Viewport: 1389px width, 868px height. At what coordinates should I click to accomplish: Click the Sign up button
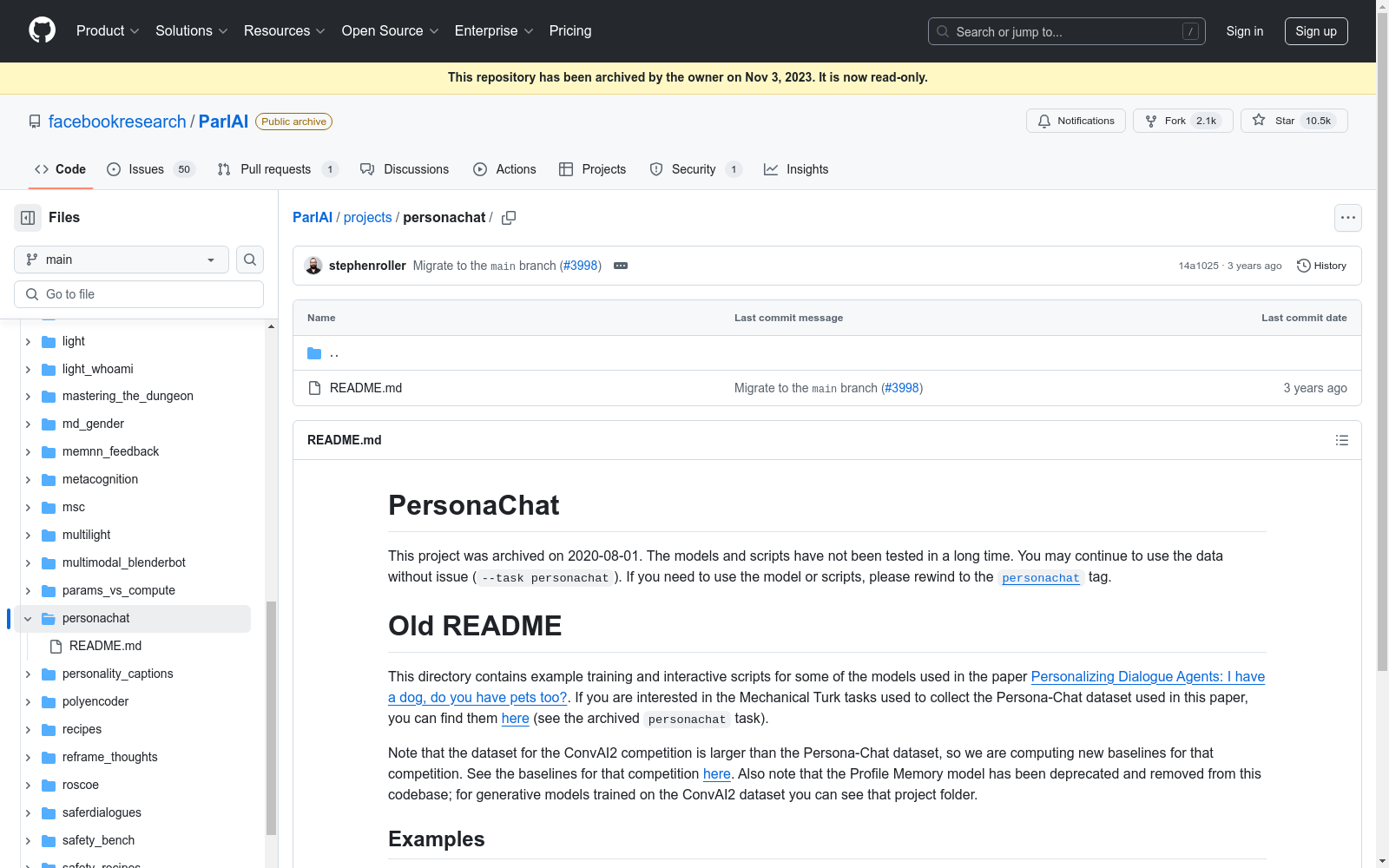pyautogui.click(x=1316, y=31)
